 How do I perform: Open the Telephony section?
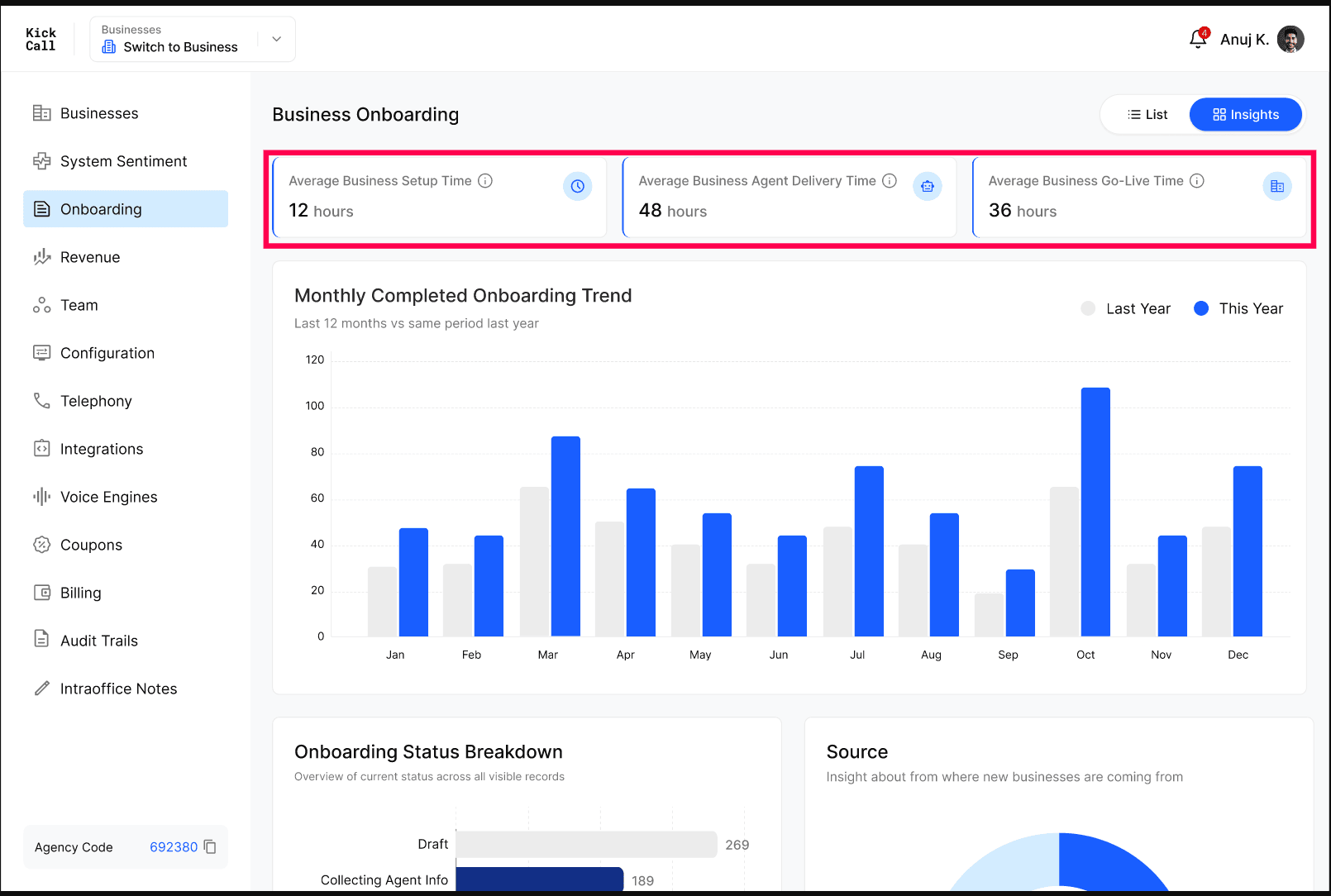(126, 401)
